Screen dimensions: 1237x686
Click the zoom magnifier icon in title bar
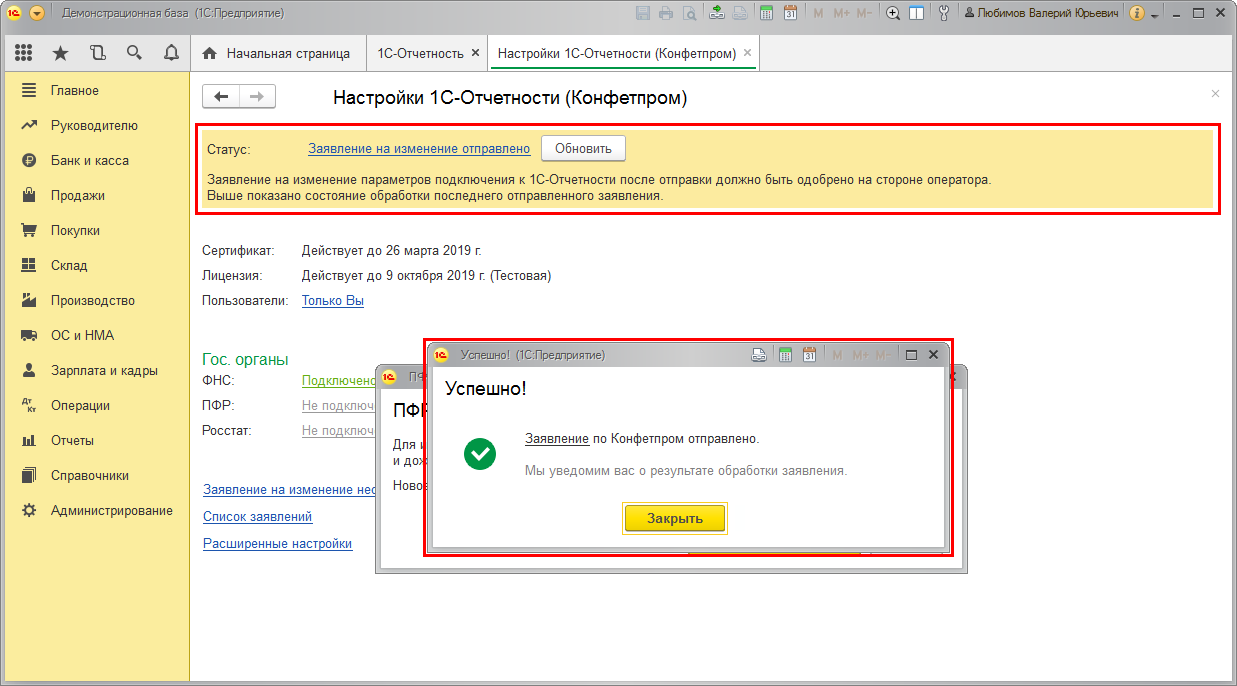(893, 13)
